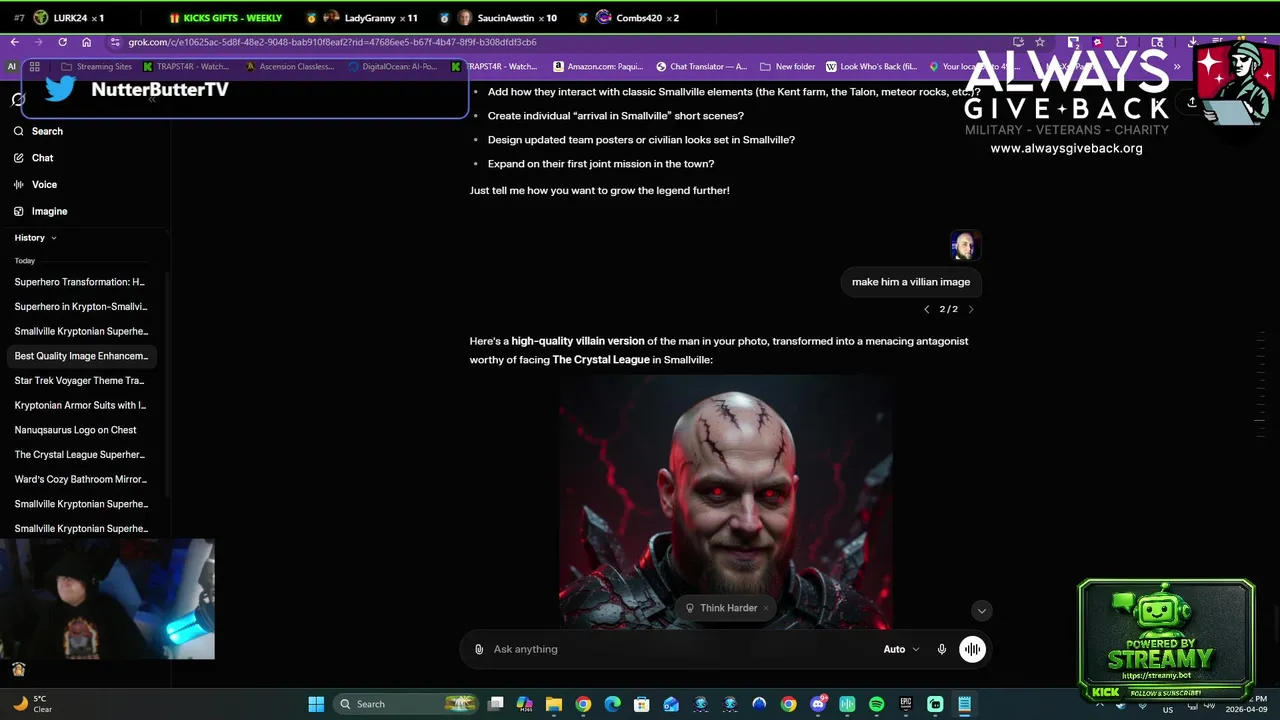Screen dimensions: 1280x720
Task: Open 'Star Trek Voyager Theme Tra...' chat
Action: click(80, 381)
